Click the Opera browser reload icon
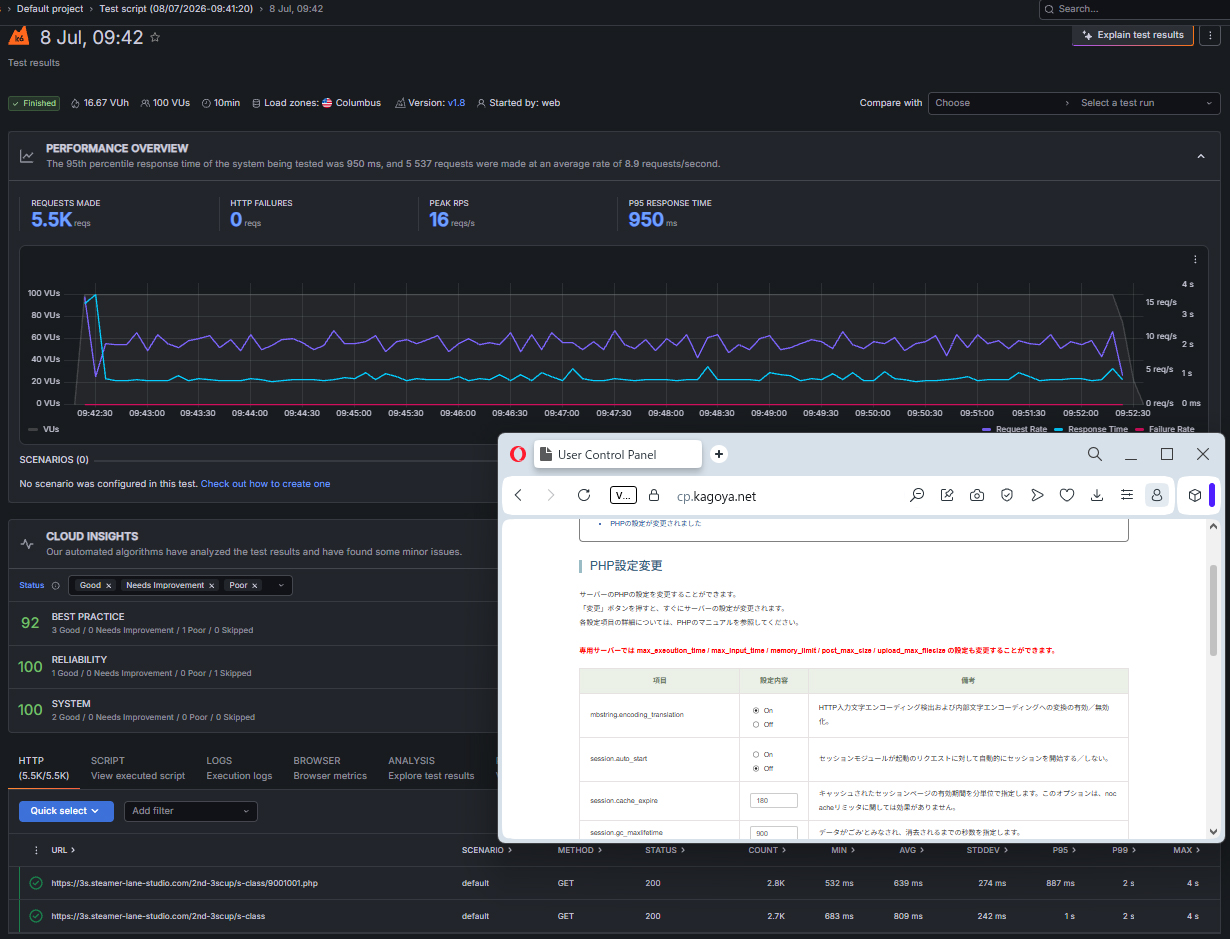 pos(584,495)
